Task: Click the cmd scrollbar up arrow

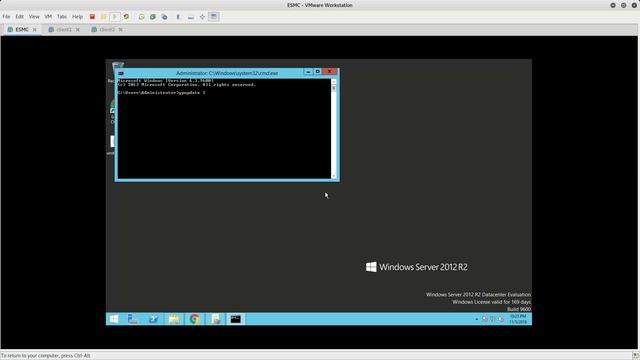Action: 333,81
